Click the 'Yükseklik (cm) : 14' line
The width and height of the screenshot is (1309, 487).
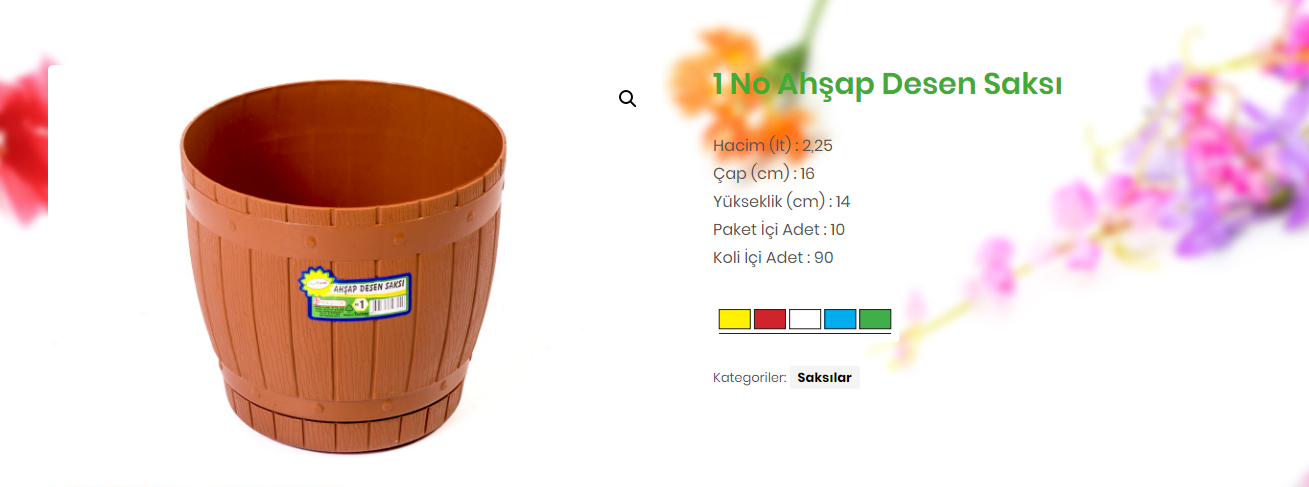(782, 201)
